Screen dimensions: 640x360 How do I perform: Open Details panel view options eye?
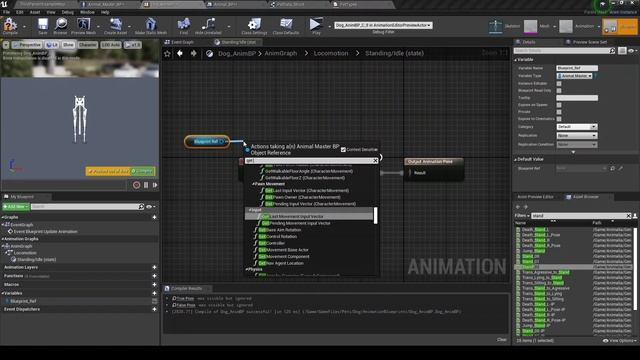click(x=632, y=51)
